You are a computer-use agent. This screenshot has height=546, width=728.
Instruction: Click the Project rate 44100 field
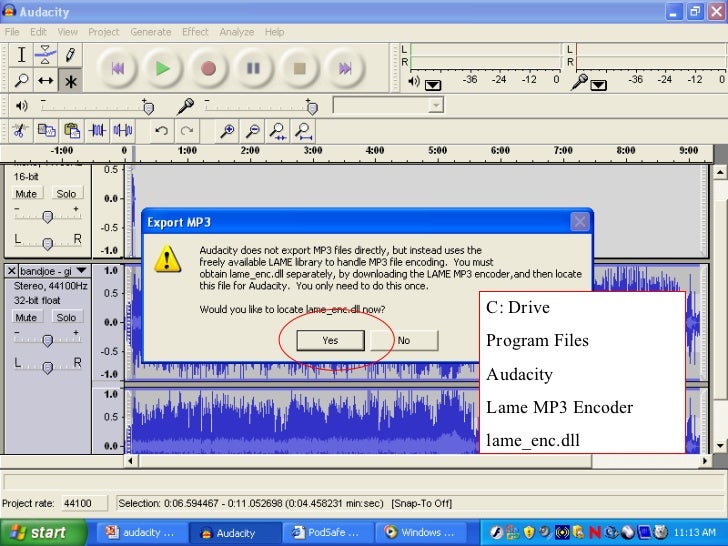(84, 503)
